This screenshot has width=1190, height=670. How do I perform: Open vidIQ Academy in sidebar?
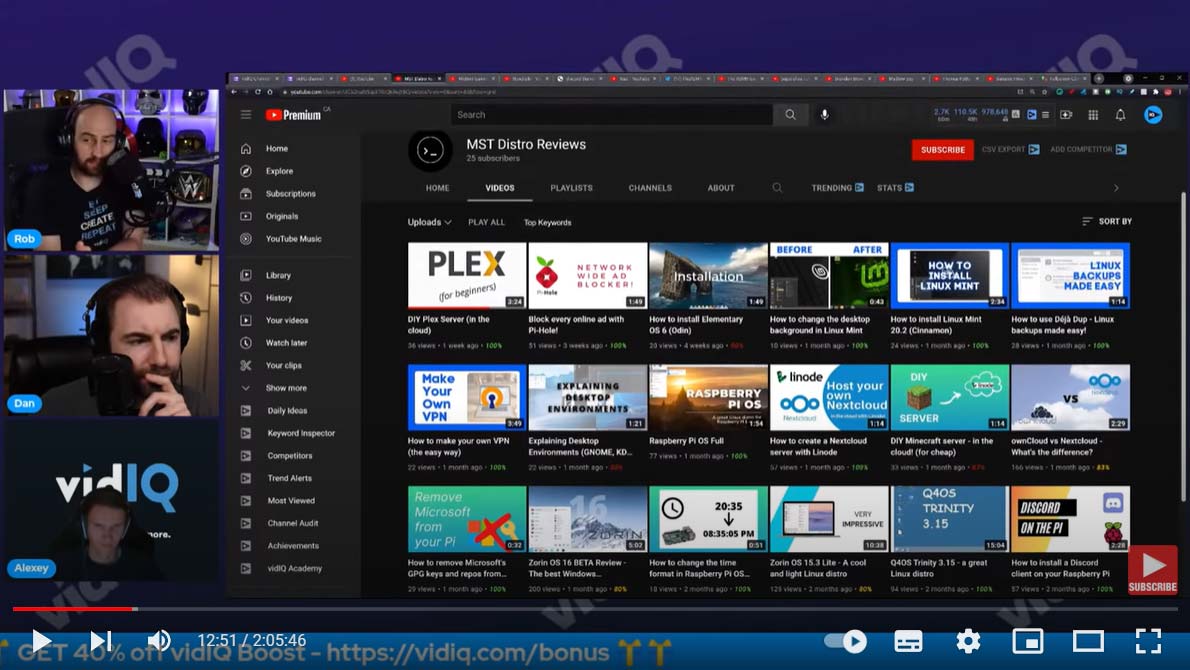(x=294, y=568)
